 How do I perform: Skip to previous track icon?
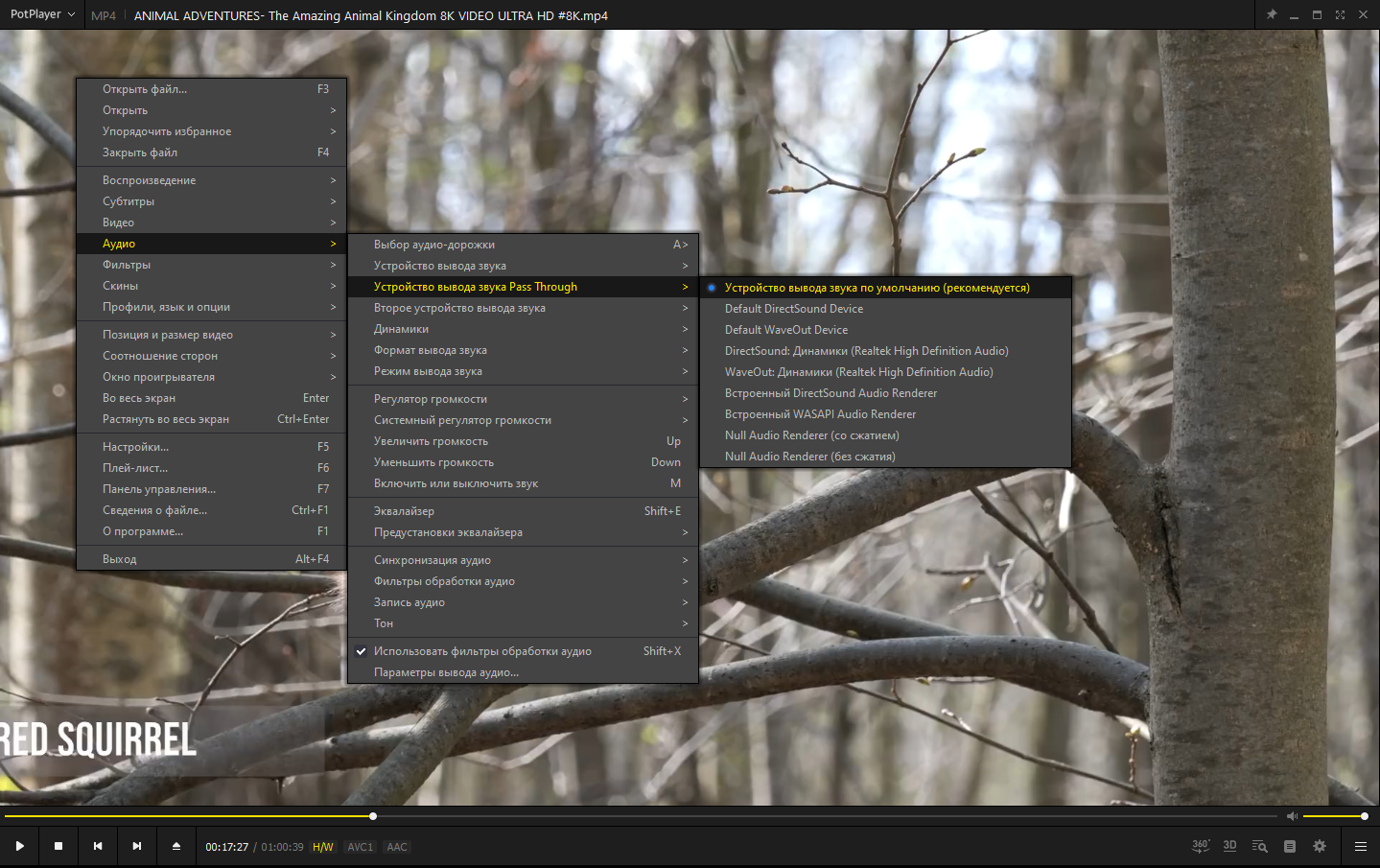coord(98,846)
